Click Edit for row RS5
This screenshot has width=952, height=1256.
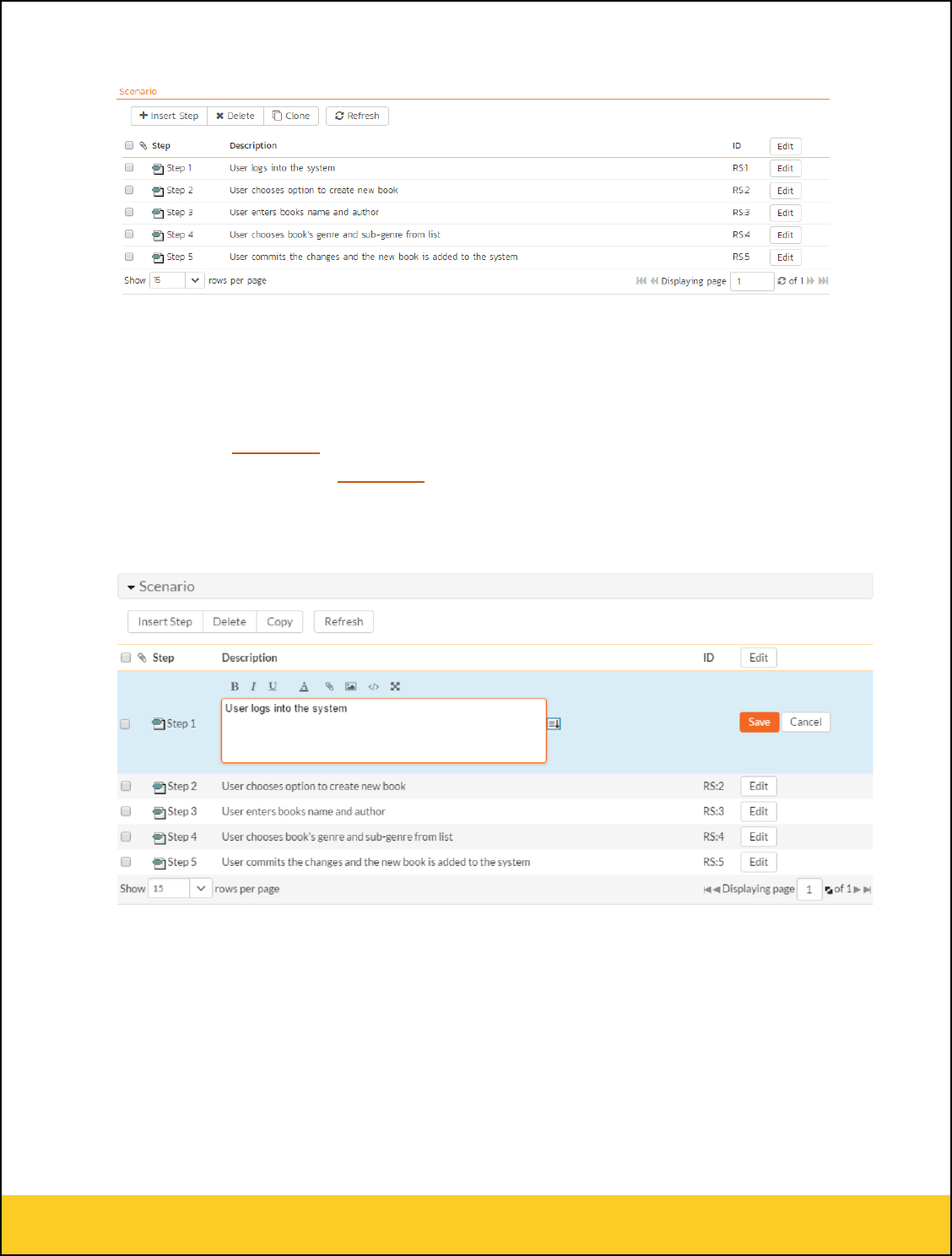785,257
